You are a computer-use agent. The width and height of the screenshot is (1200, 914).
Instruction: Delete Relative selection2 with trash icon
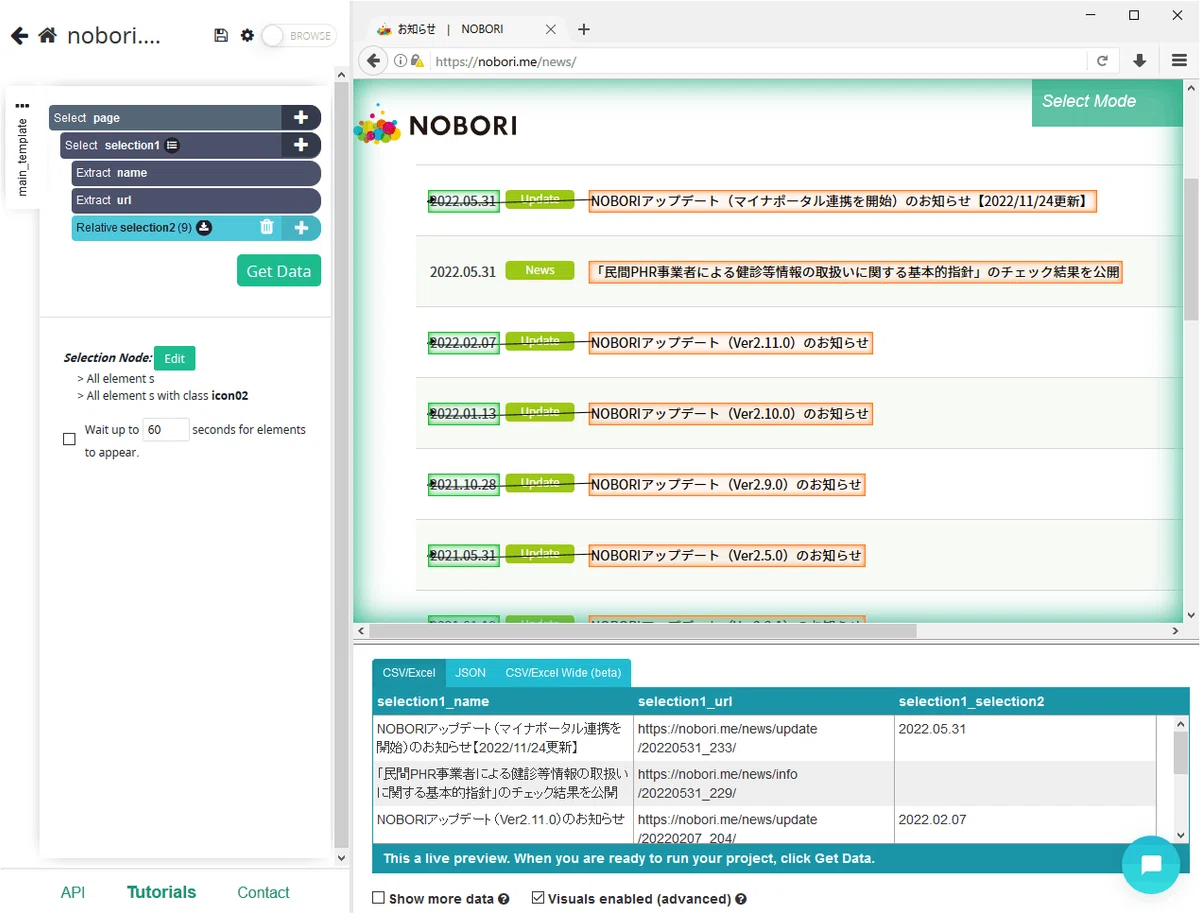coord(266,227)
